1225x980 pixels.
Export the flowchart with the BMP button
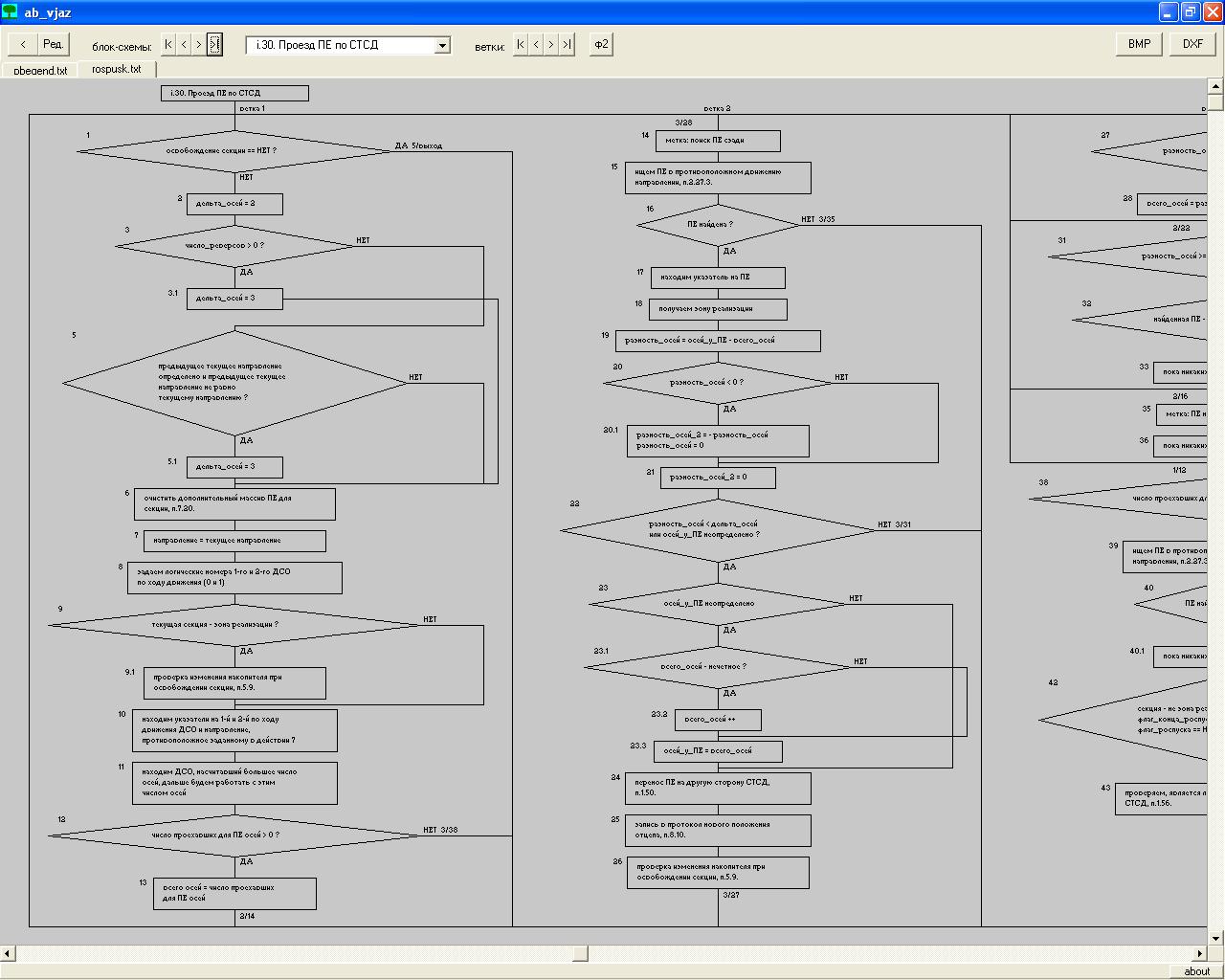pos(1139,44)
